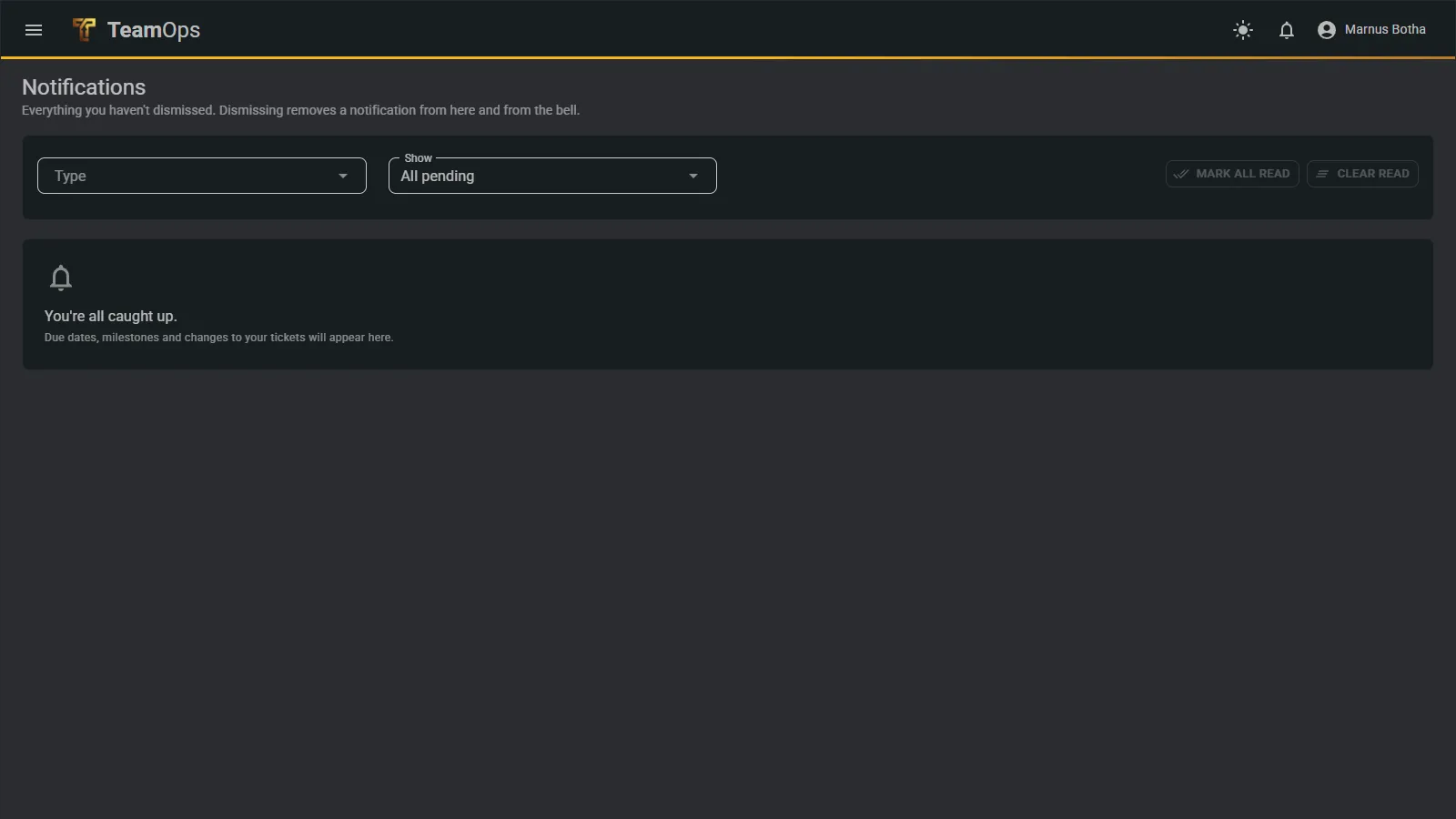Click text "Due dates, milestones and changes" line
The width and height of the screenshot is (1456, 819).
(219, 338)
